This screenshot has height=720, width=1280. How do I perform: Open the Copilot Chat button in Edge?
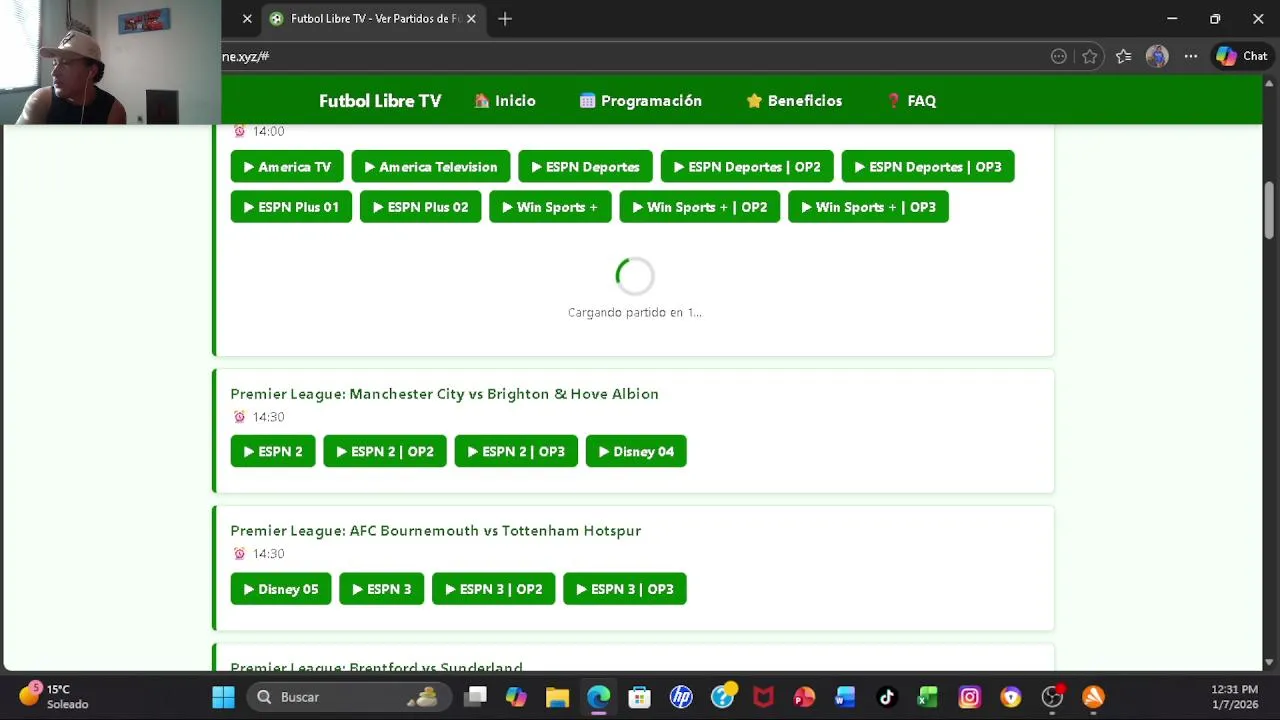[x=1242, y=57]
